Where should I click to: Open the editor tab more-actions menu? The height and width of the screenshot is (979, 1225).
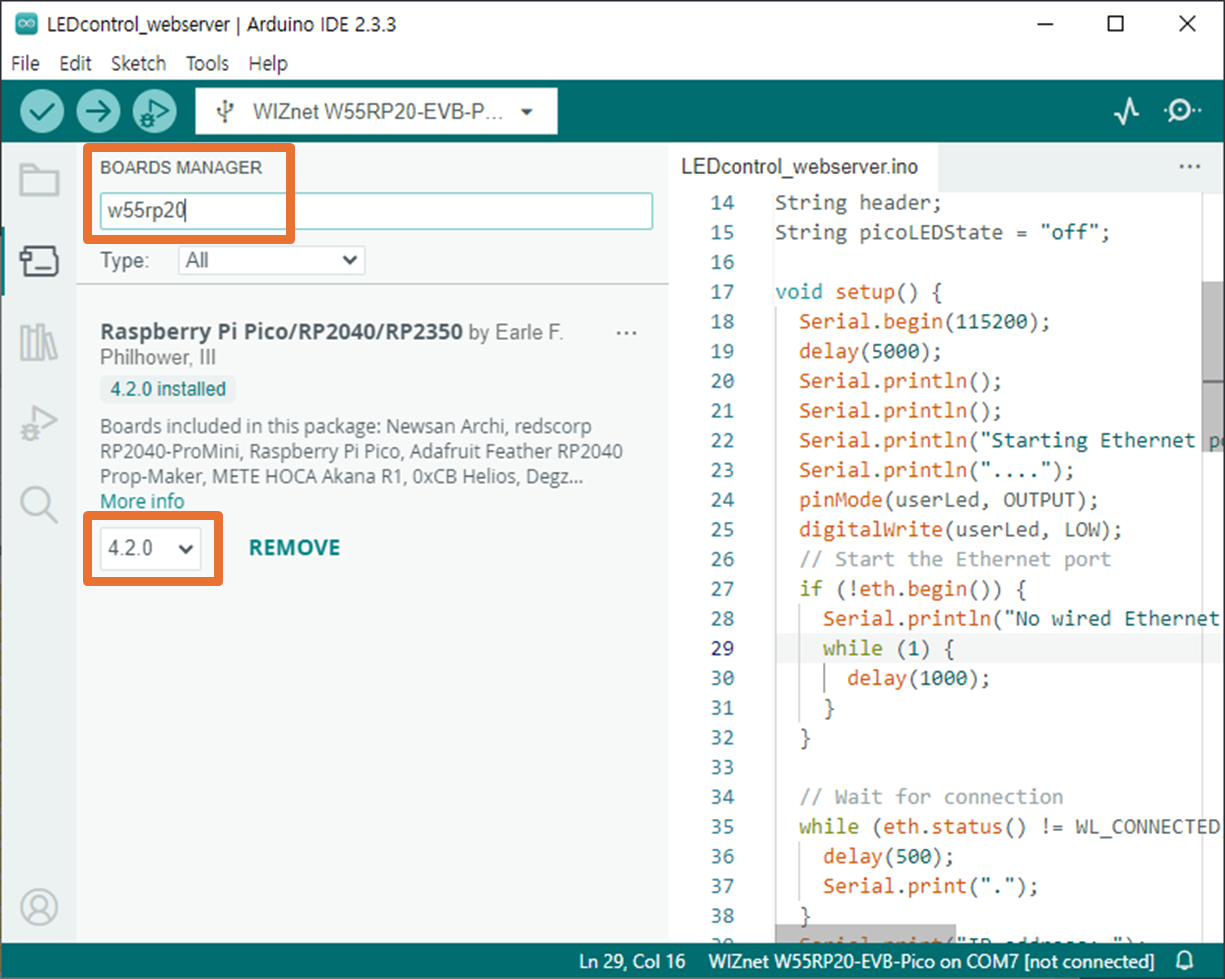coord(1190,167)
